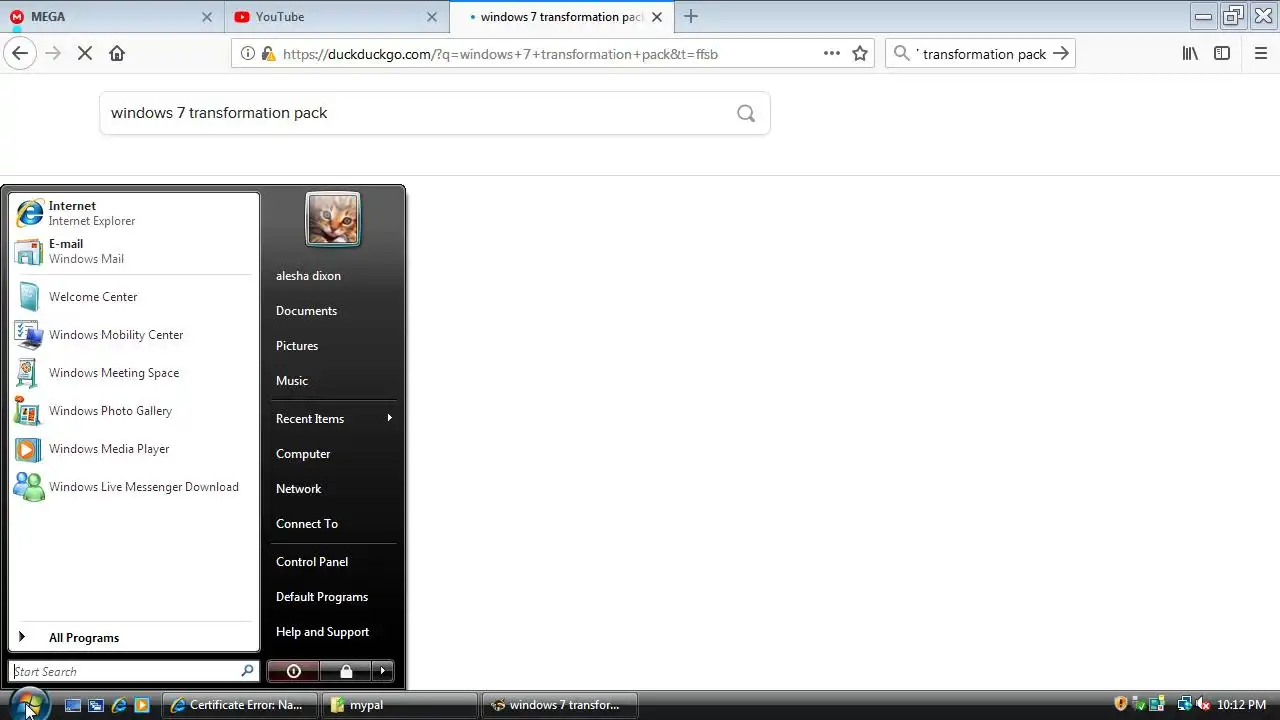Click DuckDuckGo search magnifier button

click(746, 113)
